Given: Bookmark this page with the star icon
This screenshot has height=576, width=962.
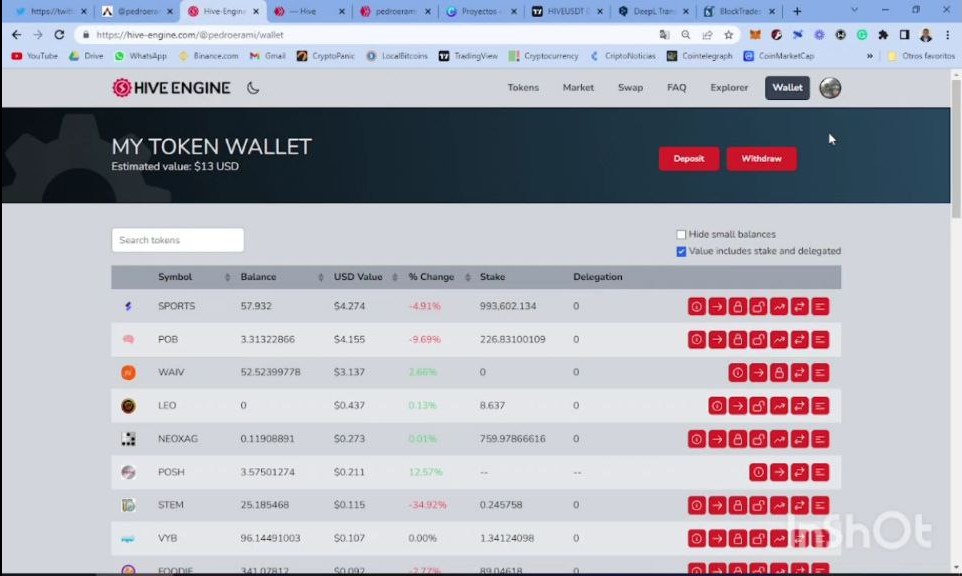Looking at the screenshot, I should (728, 35).
